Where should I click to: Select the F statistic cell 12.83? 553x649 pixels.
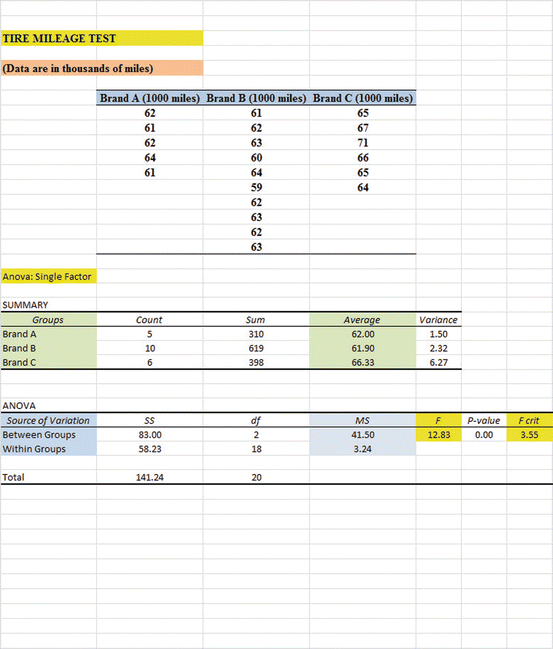(438, 435)
